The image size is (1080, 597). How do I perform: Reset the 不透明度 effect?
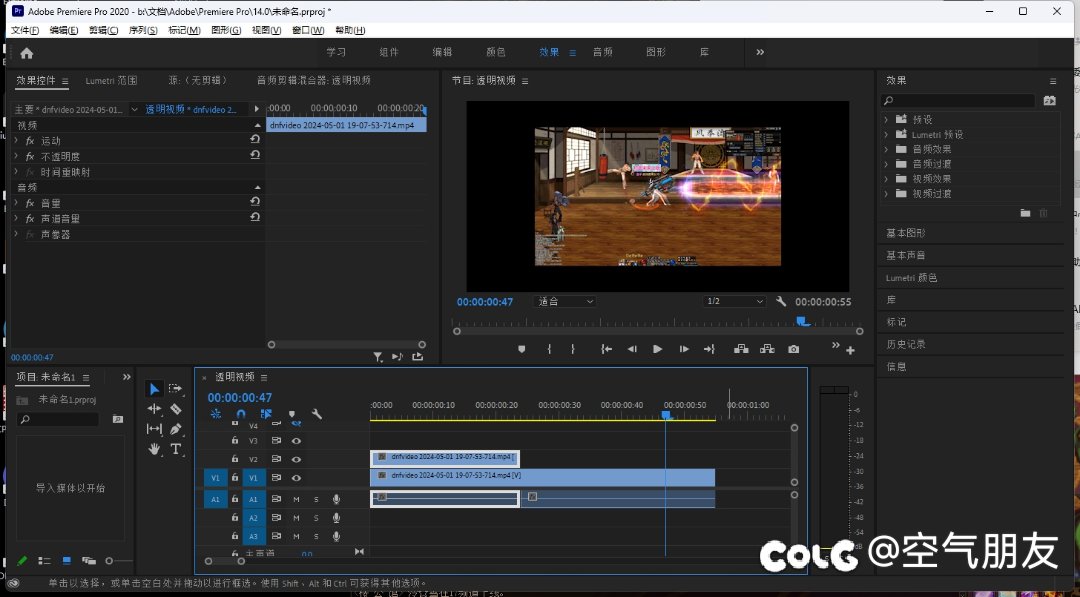(x=255, y=155)
